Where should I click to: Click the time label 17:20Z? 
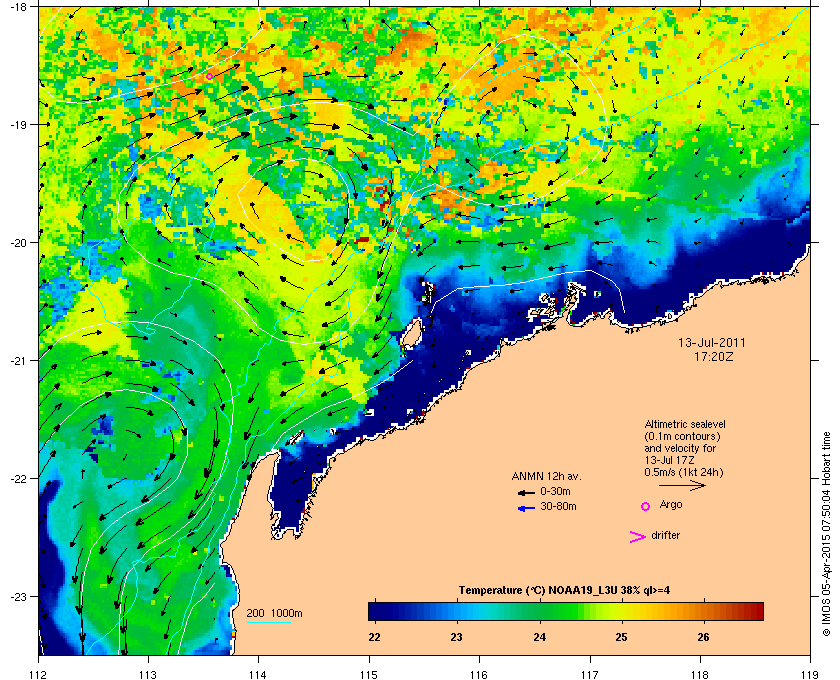[713, 356]
